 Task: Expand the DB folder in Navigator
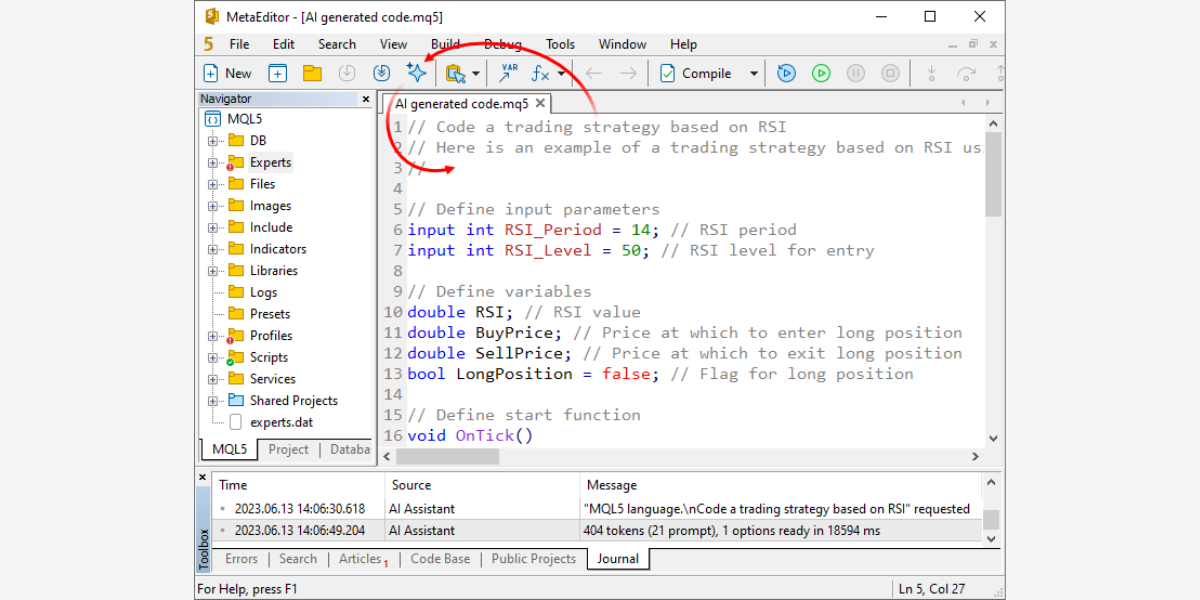click(212, 141)
